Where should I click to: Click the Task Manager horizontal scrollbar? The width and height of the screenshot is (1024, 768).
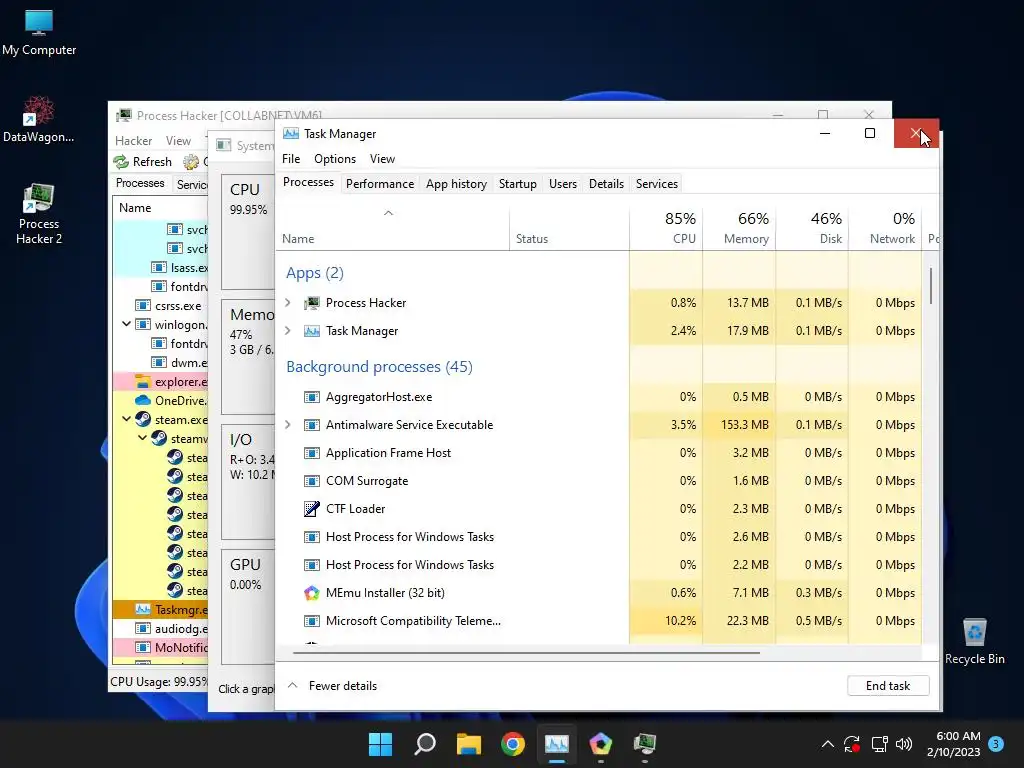point(526,652)
